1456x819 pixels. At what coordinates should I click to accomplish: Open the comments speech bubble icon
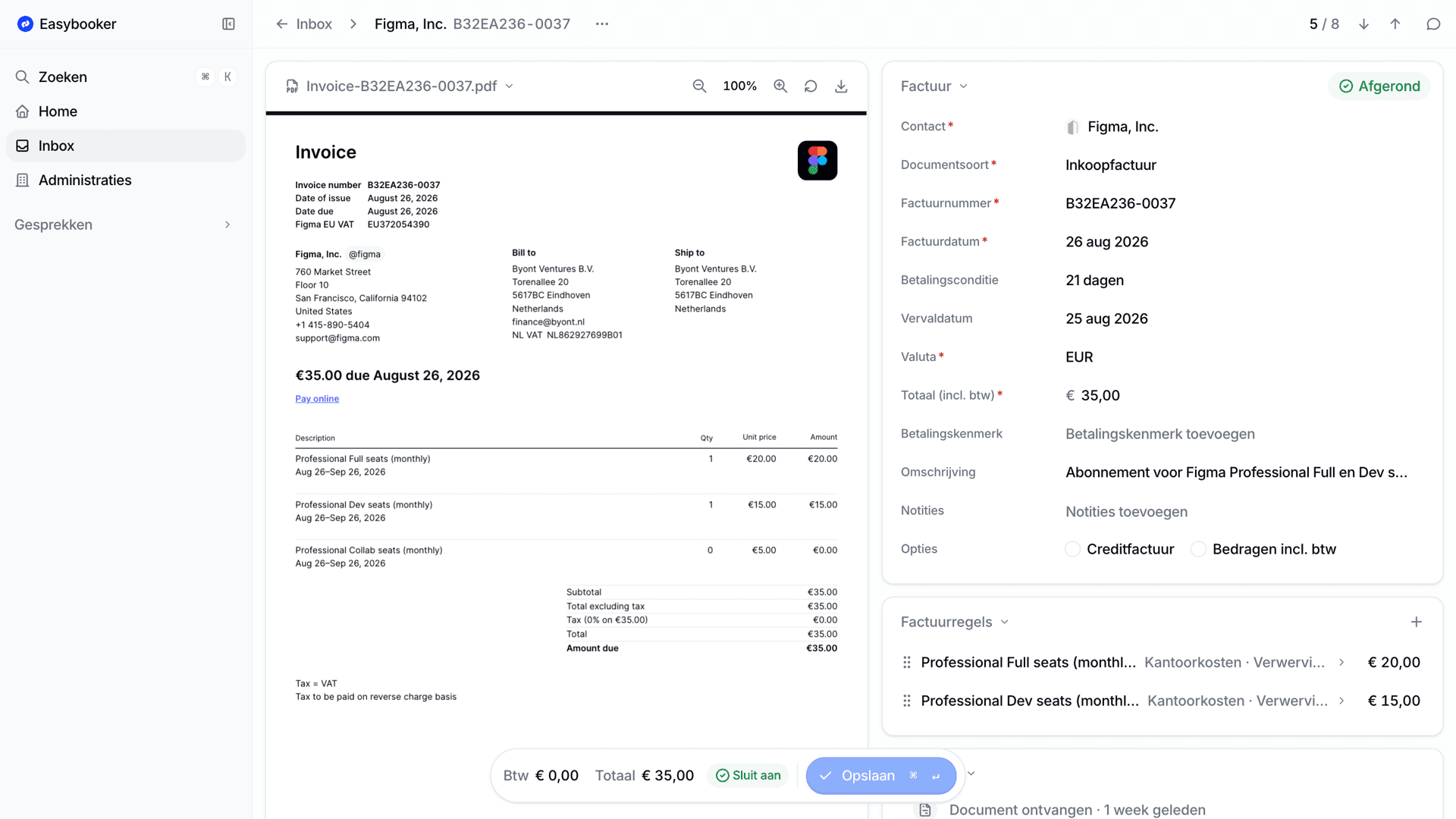click(1433, 24)
